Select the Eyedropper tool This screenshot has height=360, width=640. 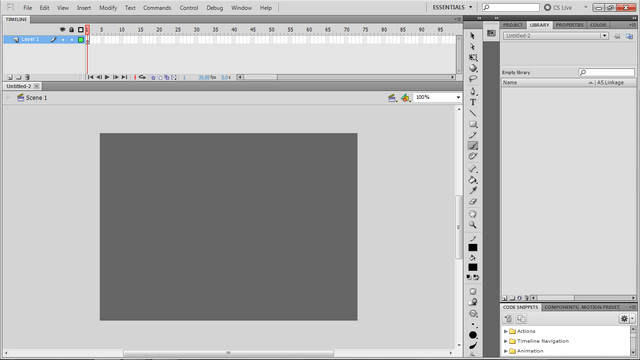click(x=473, y=191)
